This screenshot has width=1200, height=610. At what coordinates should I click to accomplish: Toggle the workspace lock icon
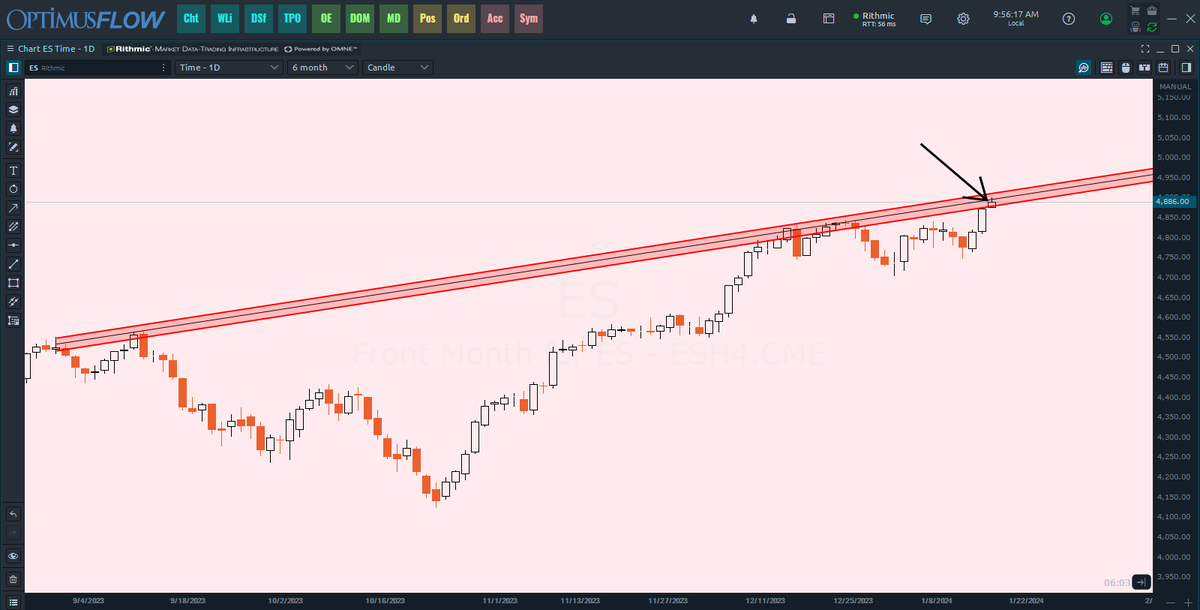792,17
